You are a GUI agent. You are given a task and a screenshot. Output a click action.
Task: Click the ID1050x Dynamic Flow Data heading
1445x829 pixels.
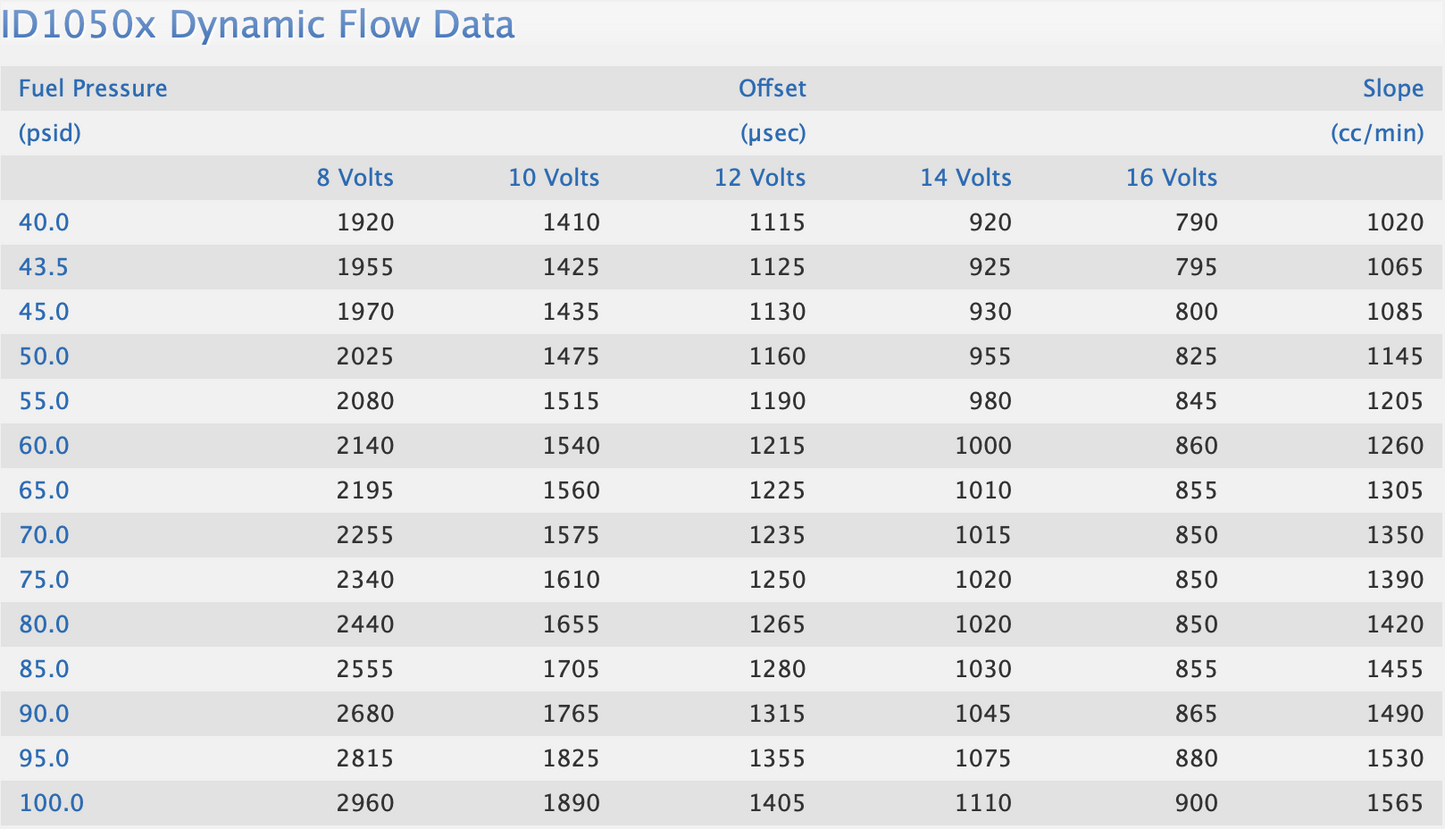pyautogui.click(x=258, y=24)
